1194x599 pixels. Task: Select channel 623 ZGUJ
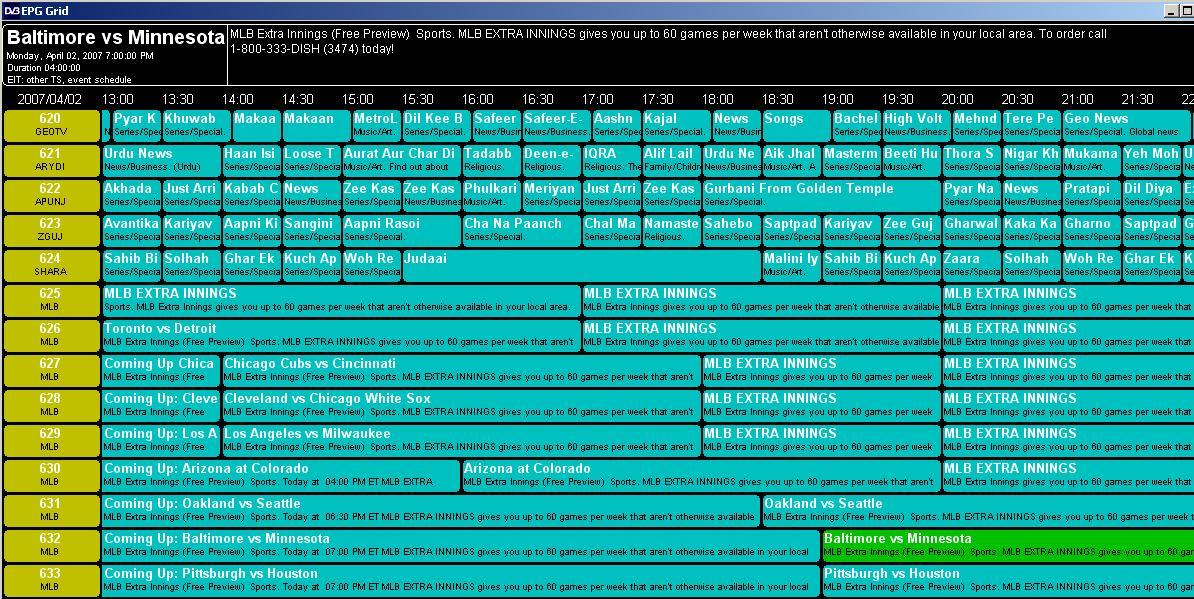tap(50, 231)
